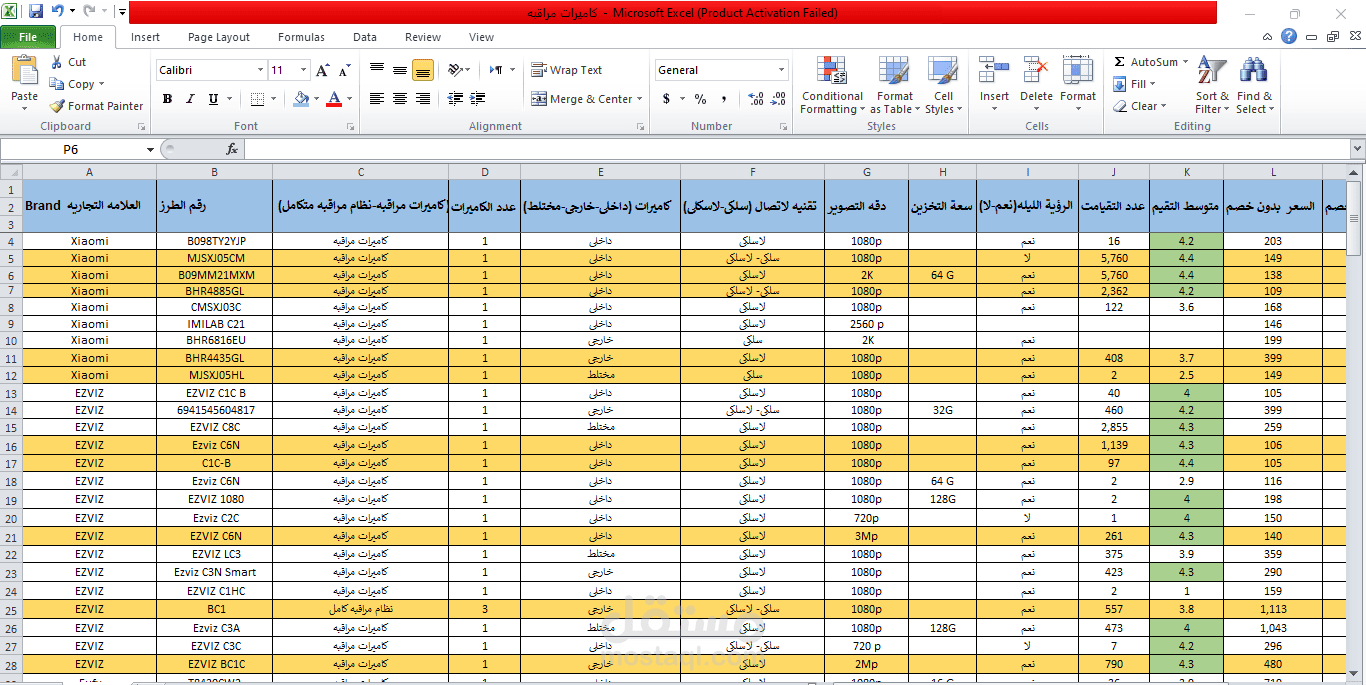Viewport: 1366px width, 685px height.
Task: Toggle Bold formatting
Action: point(167,99)
